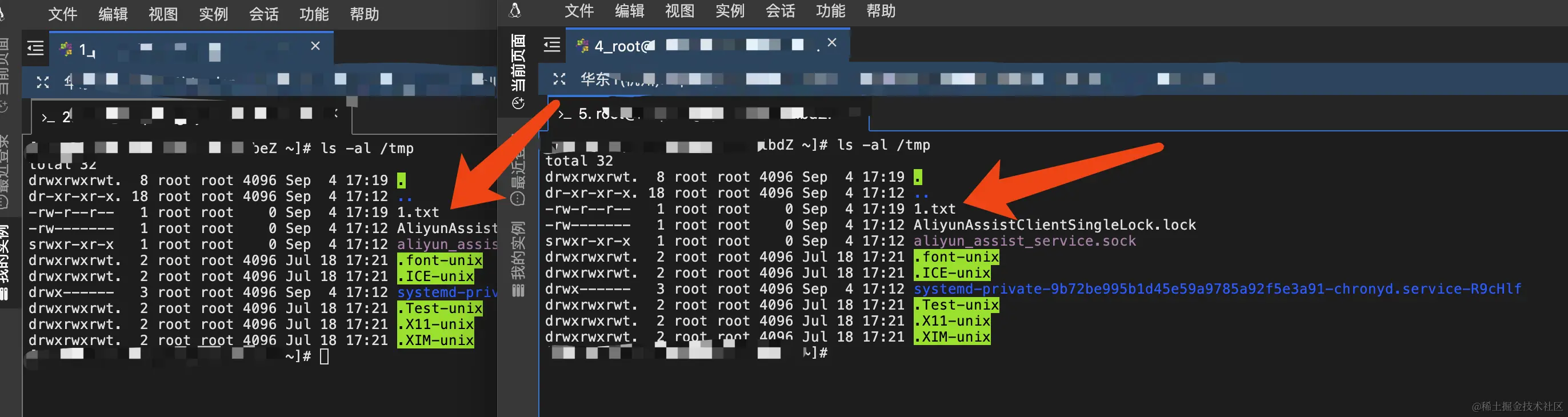Open 视图 menu in right window
The image size is (1568, 417).
click(680, 11)
